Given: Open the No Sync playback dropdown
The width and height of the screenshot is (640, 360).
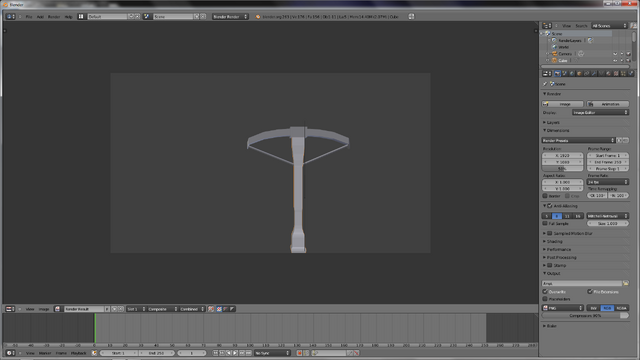Looking at the screenshot, I should pyautogui.click(x=272, y=353).
